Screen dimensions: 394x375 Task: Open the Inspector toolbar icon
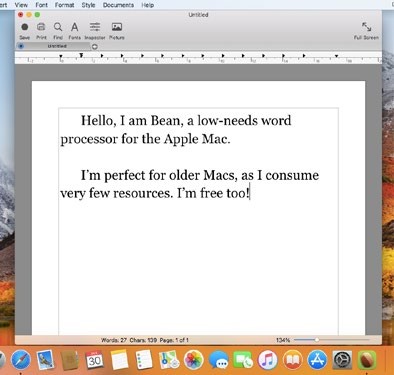(x=95, y=27)
